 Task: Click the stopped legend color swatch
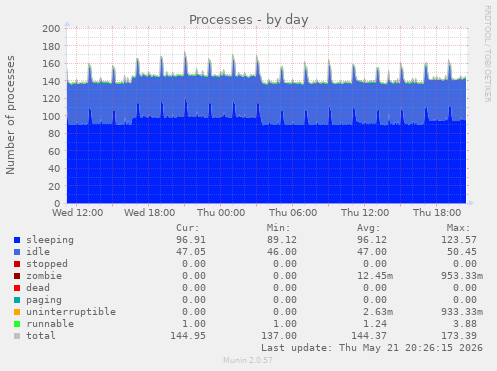[x=17, y=264]
